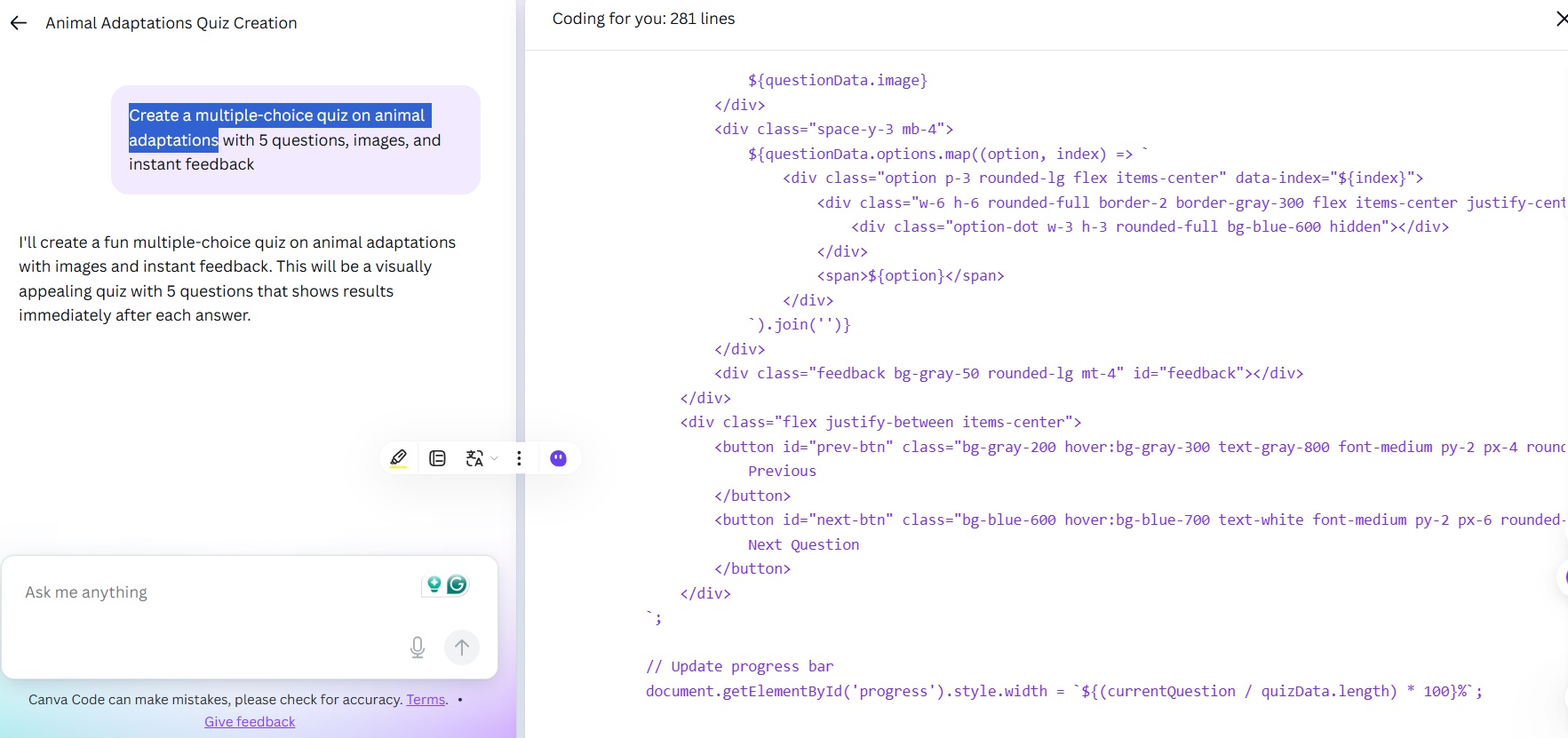Go back using the left arrow

pos(19,23)
